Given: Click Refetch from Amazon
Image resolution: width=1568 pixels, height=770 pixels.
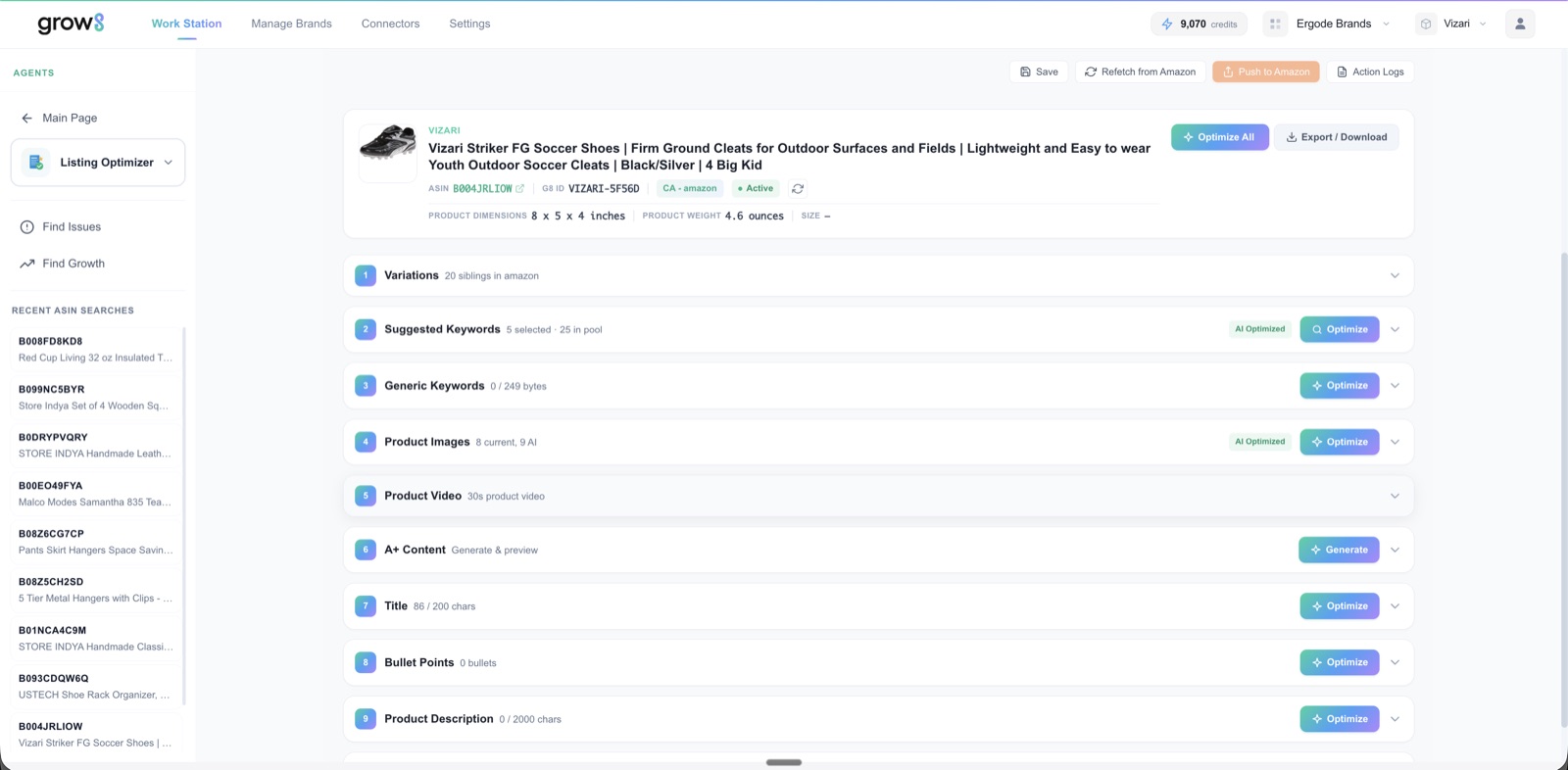Looking at the screenshot, I should (x=1140, y=72).
